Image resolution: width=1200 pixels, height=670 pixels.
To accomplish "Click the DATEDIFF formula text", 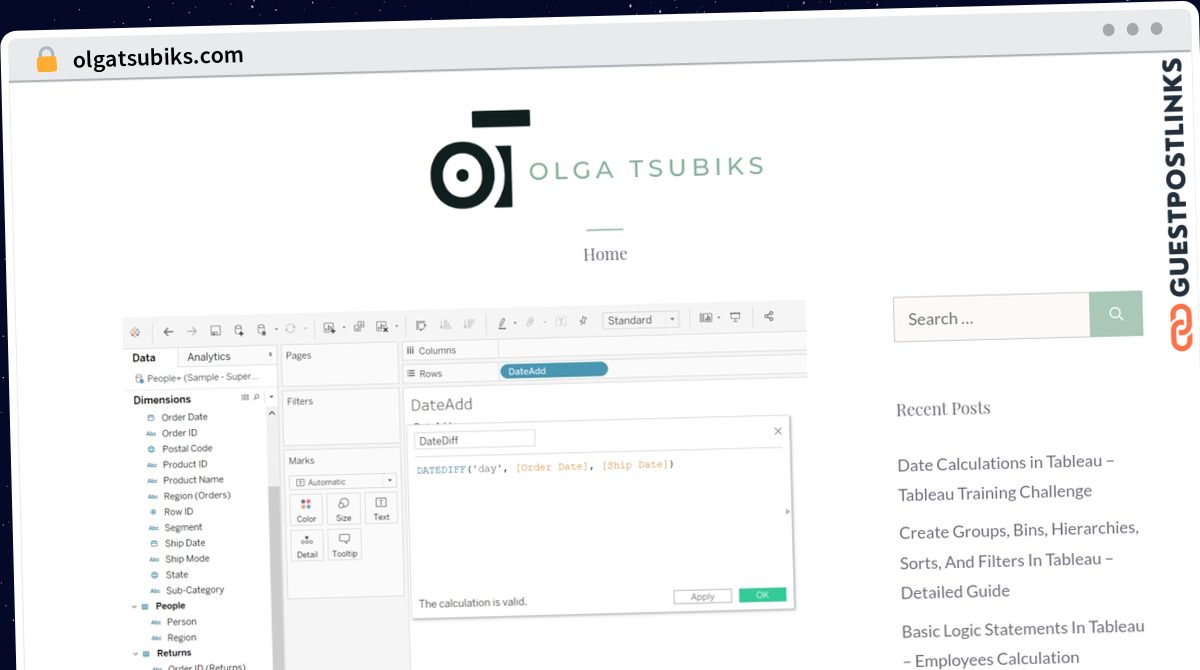I will coord(546,466).
